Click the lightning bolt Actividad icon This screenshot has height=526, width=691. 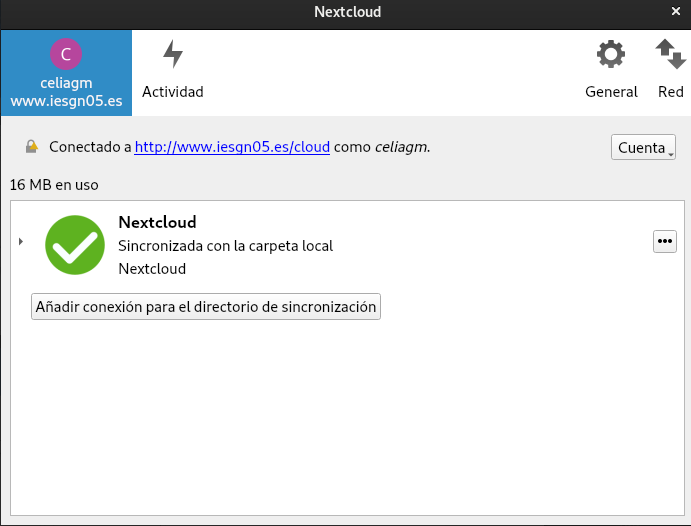(173, 54)
